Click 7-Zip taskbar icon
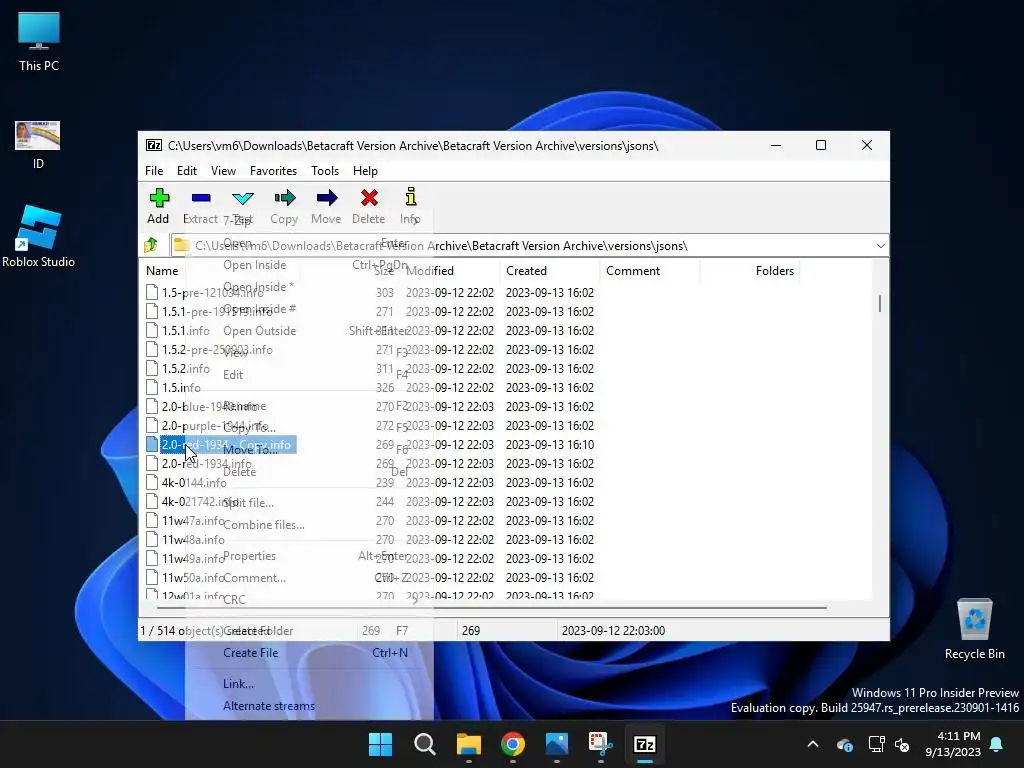 (x=645, y=744)
